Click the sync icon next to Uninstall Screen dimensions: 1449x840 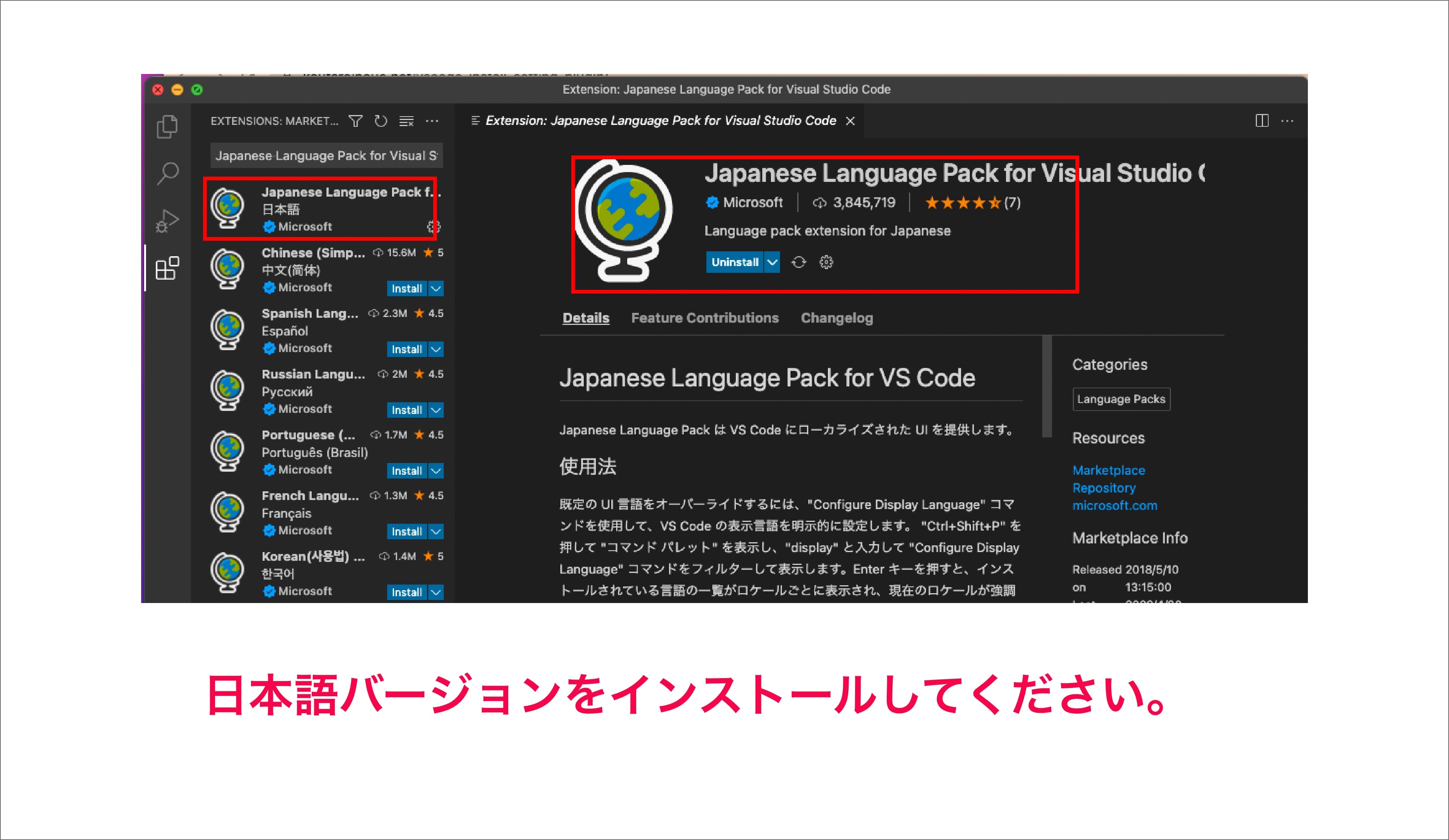[x=799, y=262]
